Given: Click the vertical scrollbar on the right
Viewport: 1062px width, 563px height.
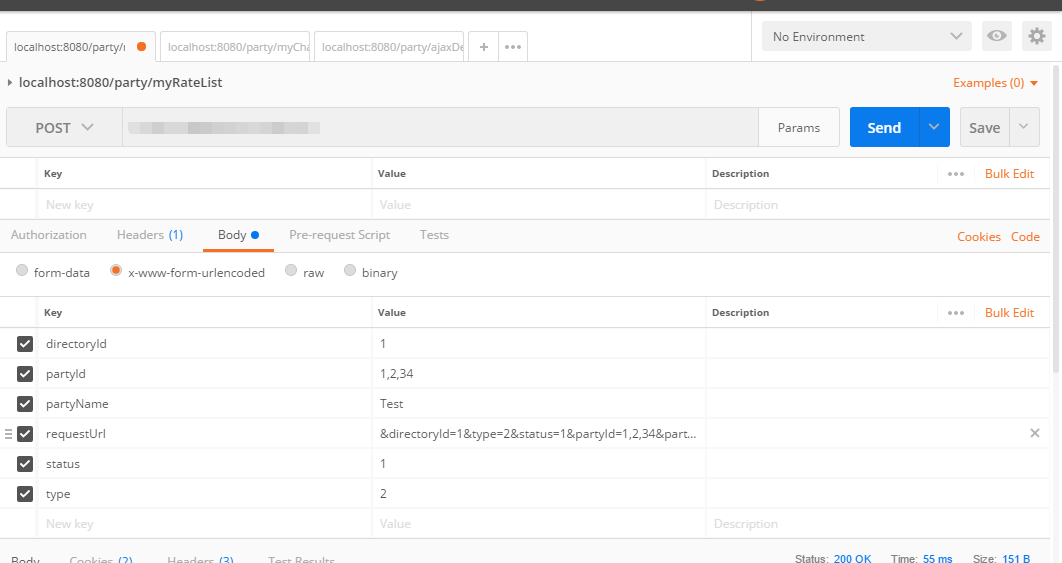Looking at the screenshot, I should [1057, 219].
